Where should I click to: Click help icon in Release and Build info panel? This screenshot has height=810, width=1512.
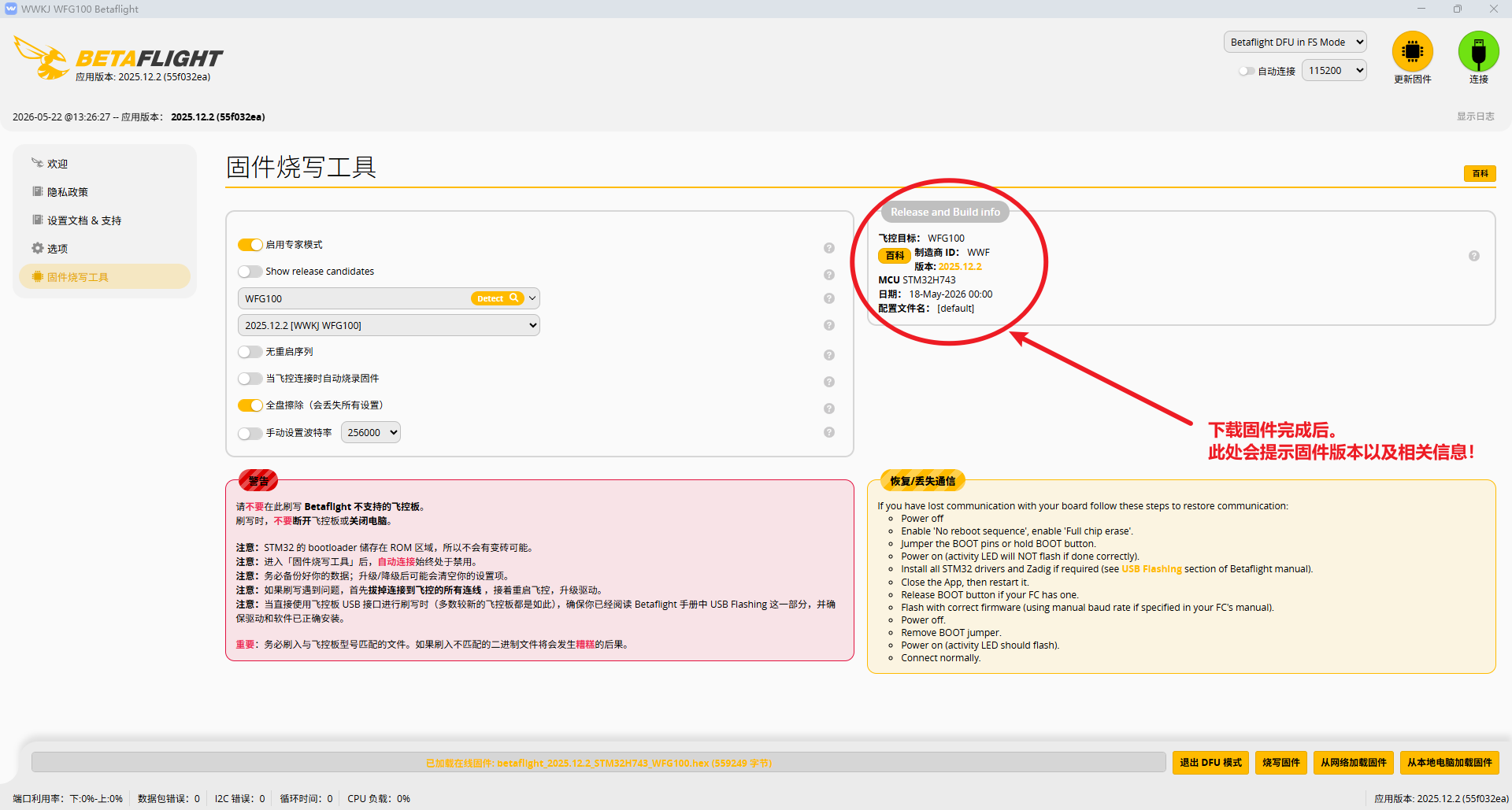(1474, 256)
